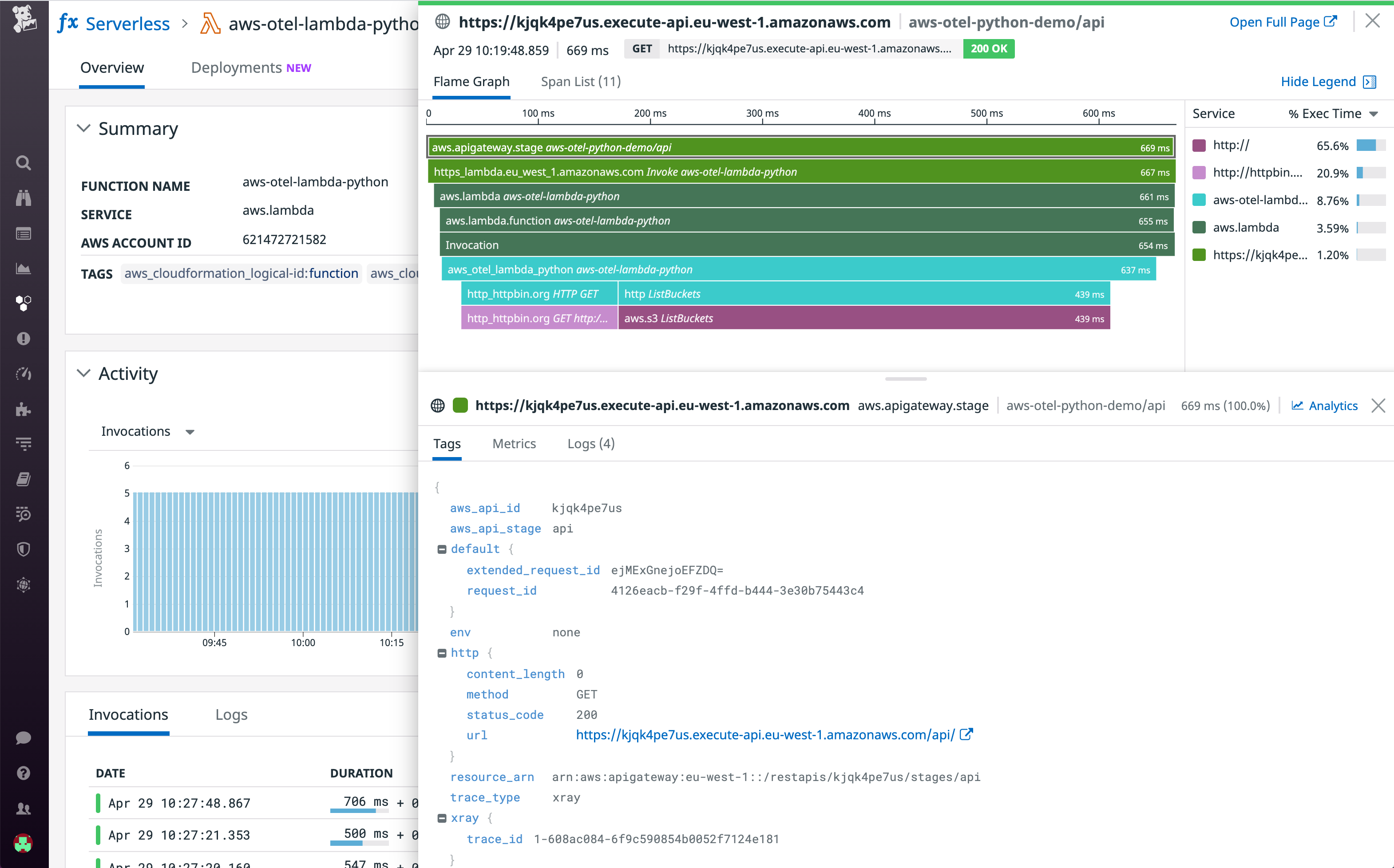The image size is (1394, 868).
Task: Click the purple http:// legend swatch
Action: (x=1199, y=145)
